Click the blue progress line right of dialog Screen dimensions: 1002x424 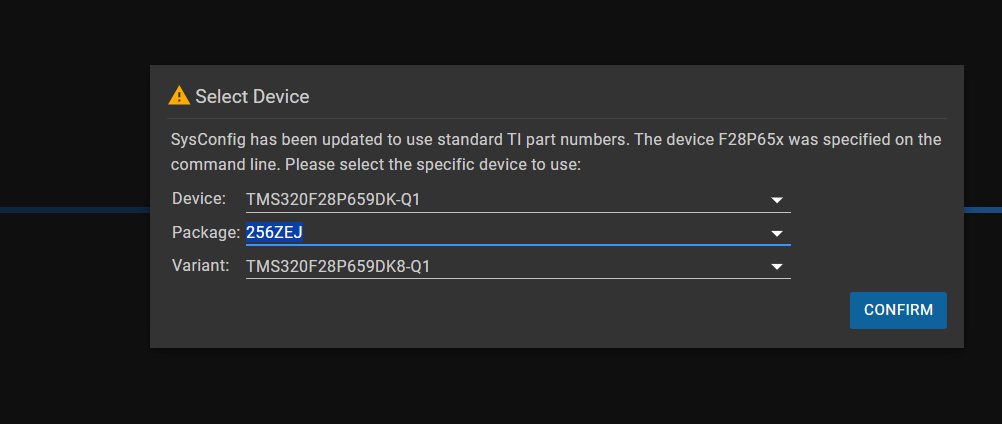click(x=983, y=209)
